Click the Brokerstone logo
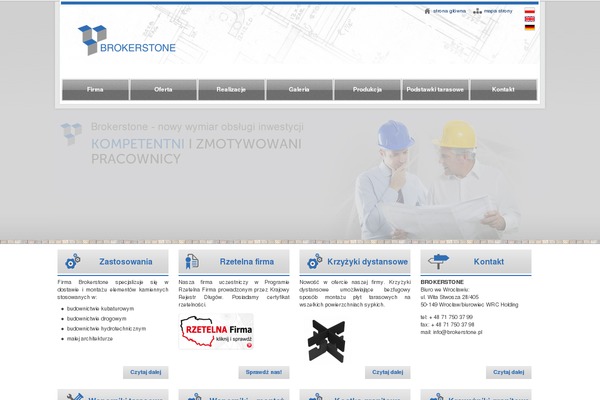The image size is (600, 400). 126,40
